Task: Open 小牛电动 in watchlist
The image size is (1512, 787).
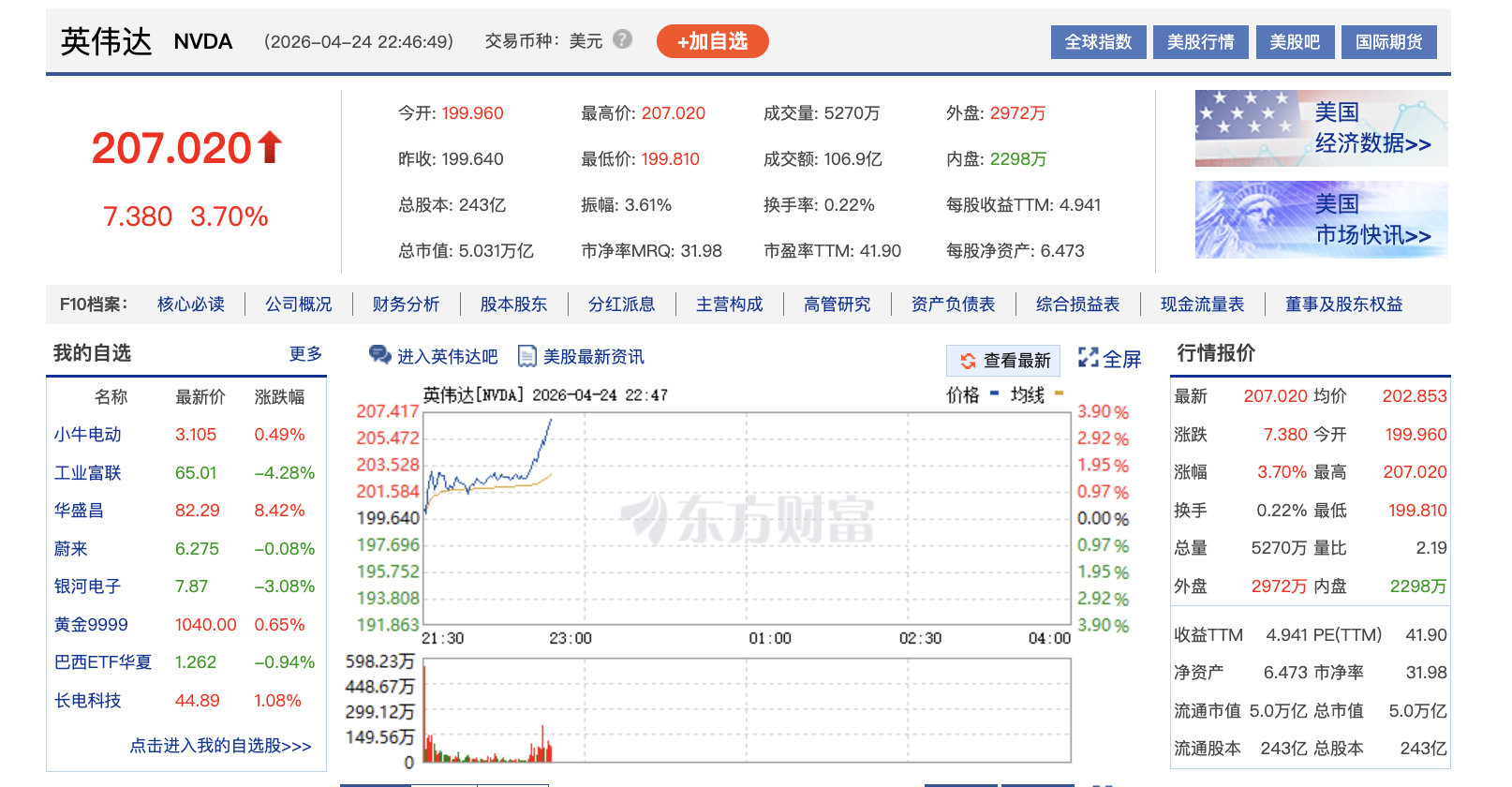Action: 88,435
